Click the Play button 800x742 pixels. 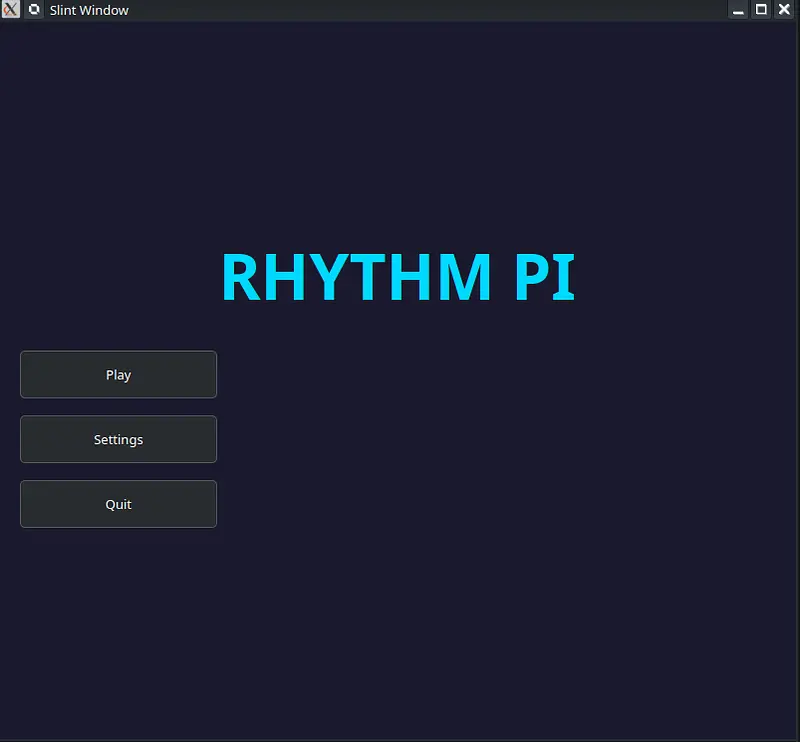coord(118,375)
